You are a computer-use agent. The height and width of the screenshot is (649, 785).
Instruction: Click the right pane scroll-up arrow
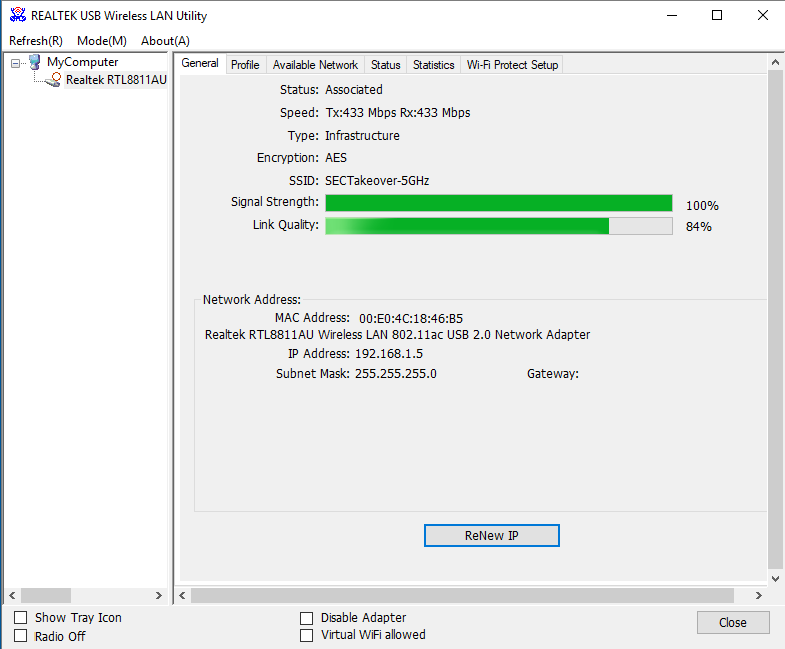click(775, 62)
